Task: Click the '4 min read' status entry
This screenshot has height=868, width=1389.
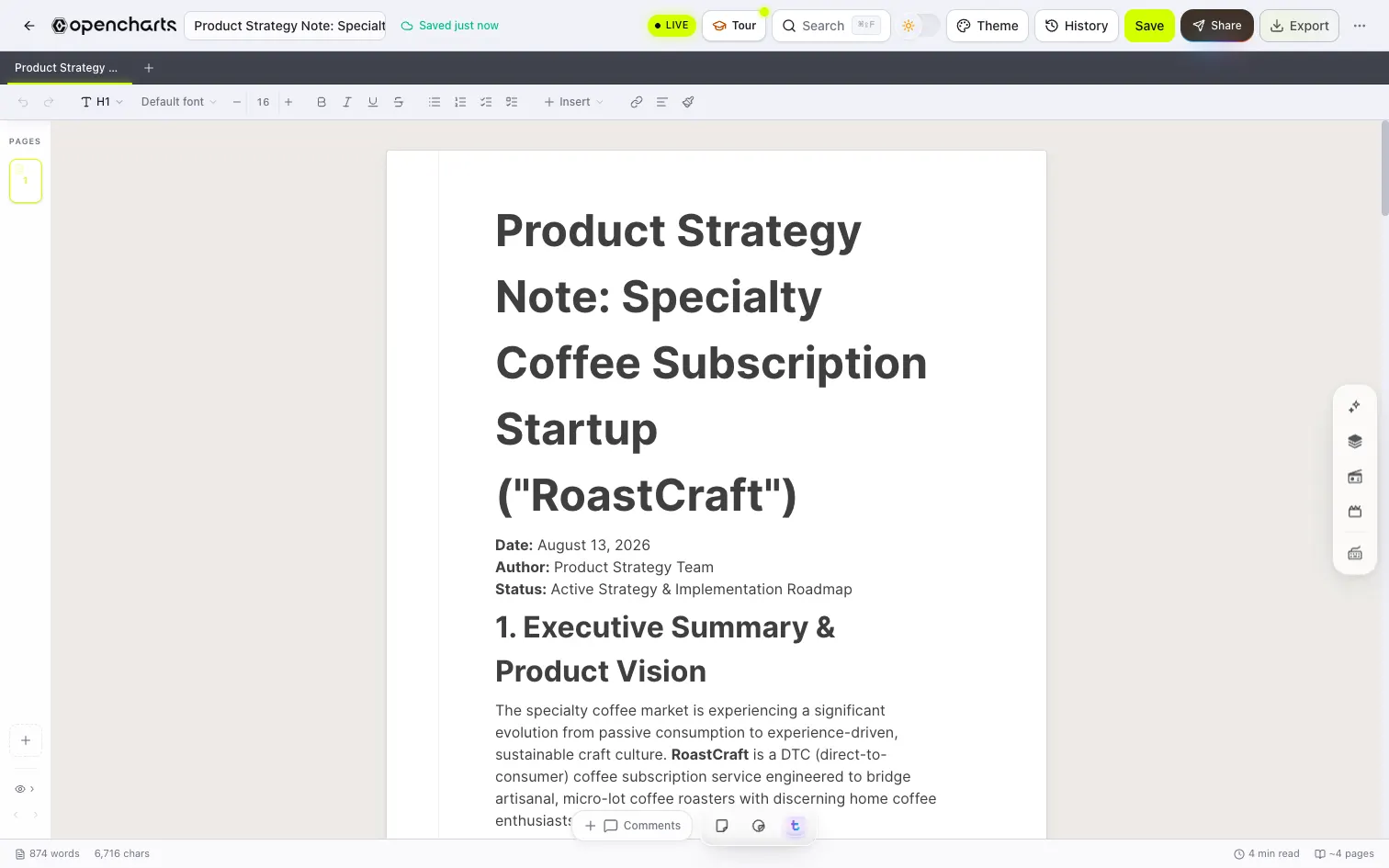Action: [x=1267, y=853]
